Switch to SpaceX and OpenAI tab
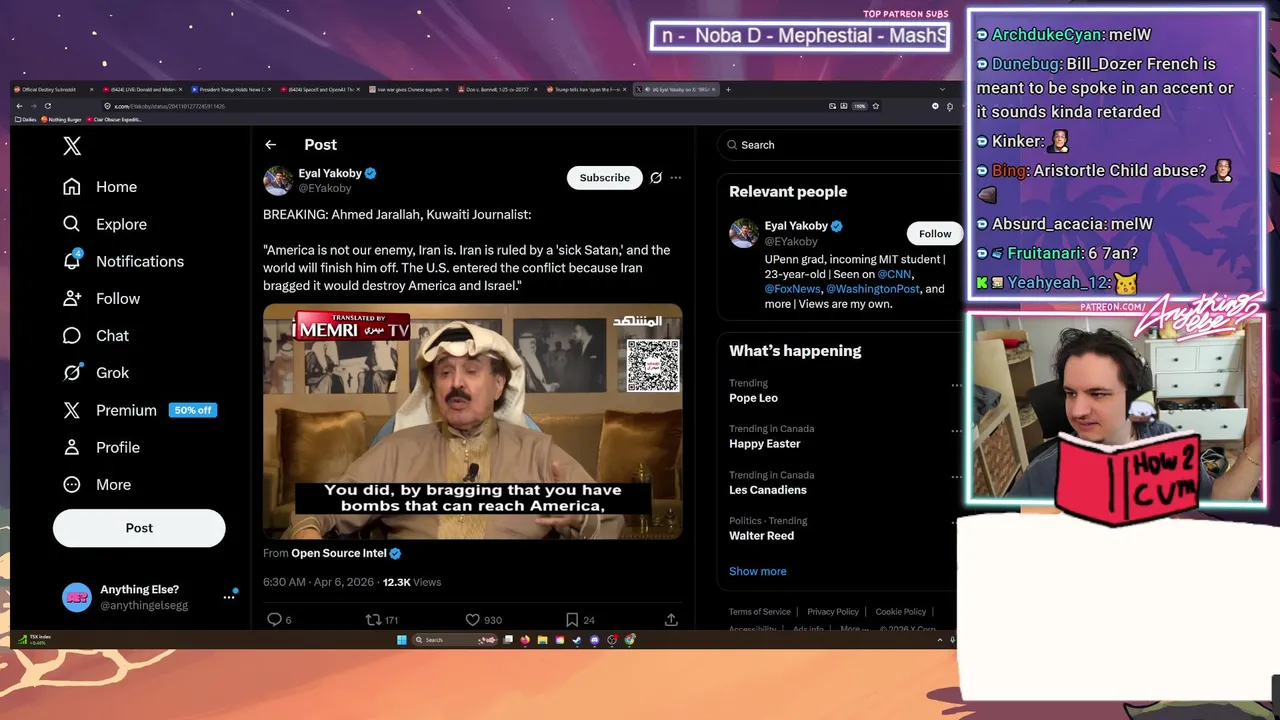The width and height of the screenshot is (1280, 720). pyautogui.click(x=318, y=90)
